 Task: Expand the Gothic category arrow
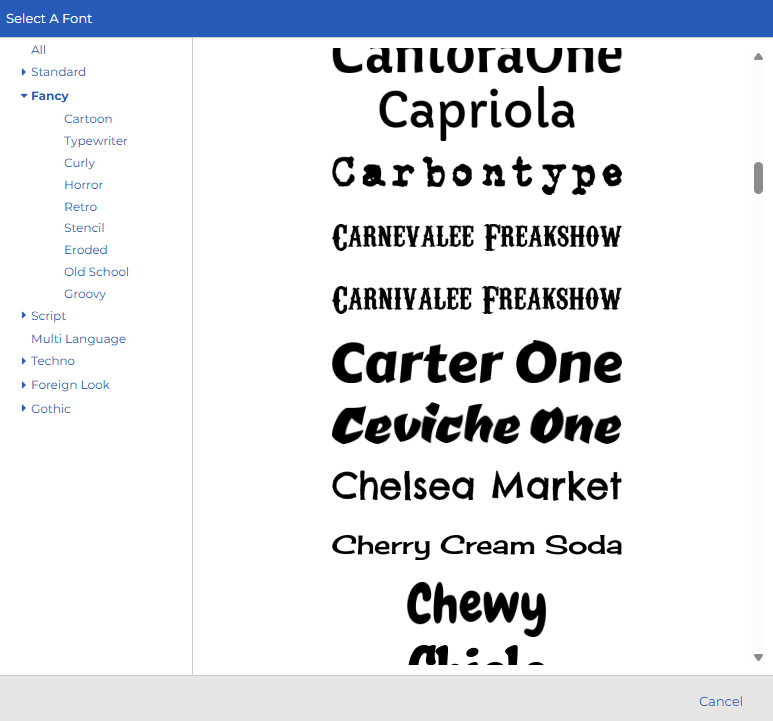pos(23,409)
